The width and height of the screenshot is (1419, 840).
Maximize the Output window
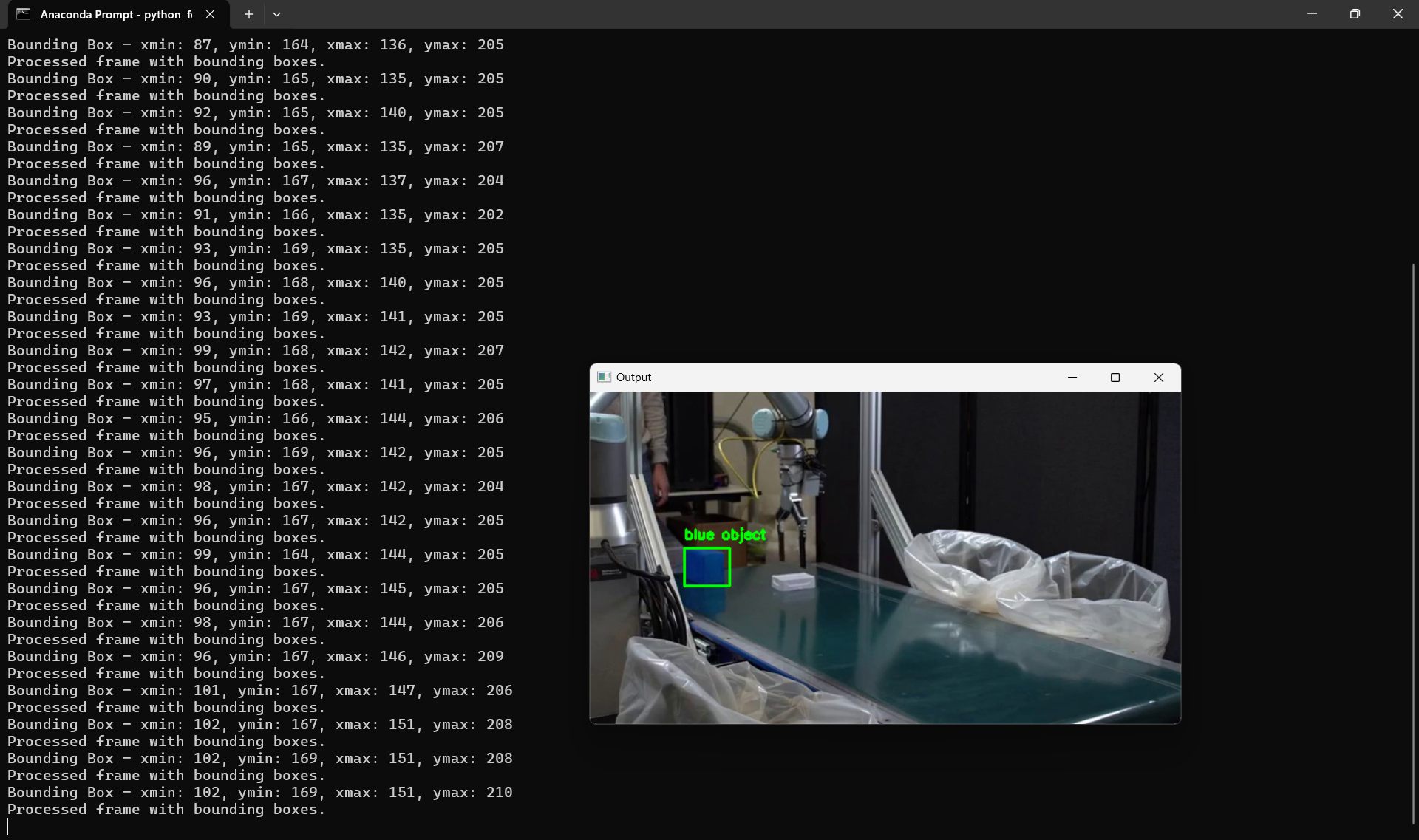click(1115, 378)
